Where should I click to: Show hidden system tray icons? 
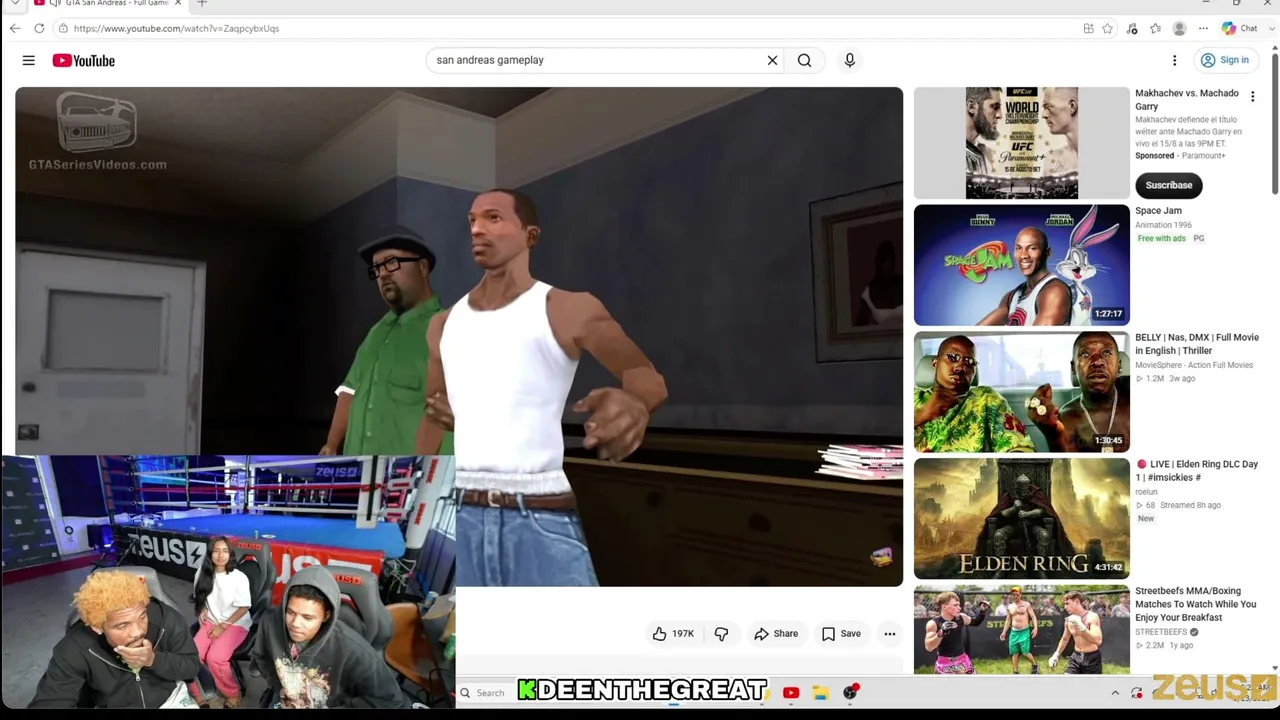[x=1115, y=692]
